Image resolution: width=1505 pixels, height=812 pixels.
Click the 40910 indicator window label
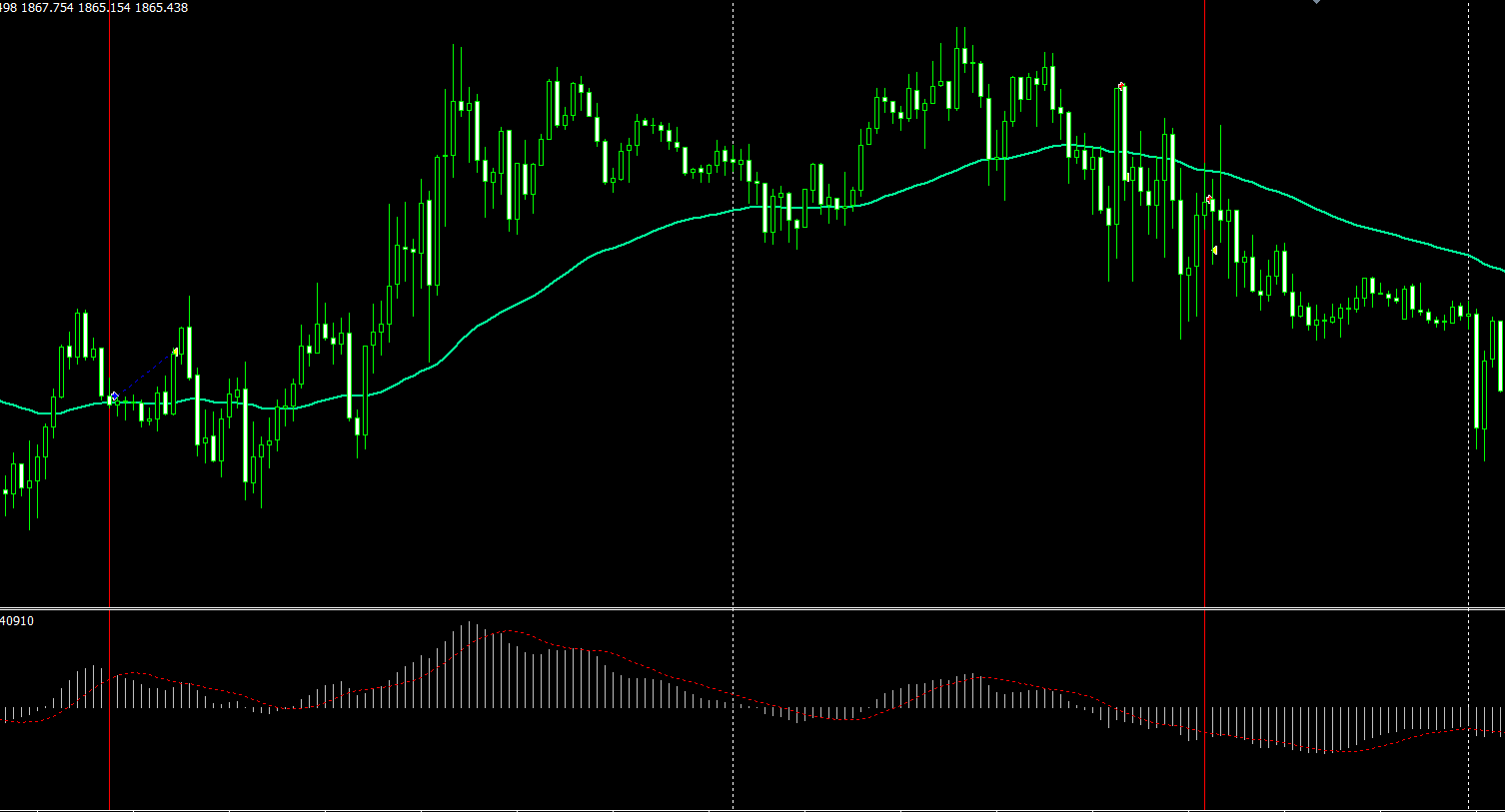click(x=16, y=621)
